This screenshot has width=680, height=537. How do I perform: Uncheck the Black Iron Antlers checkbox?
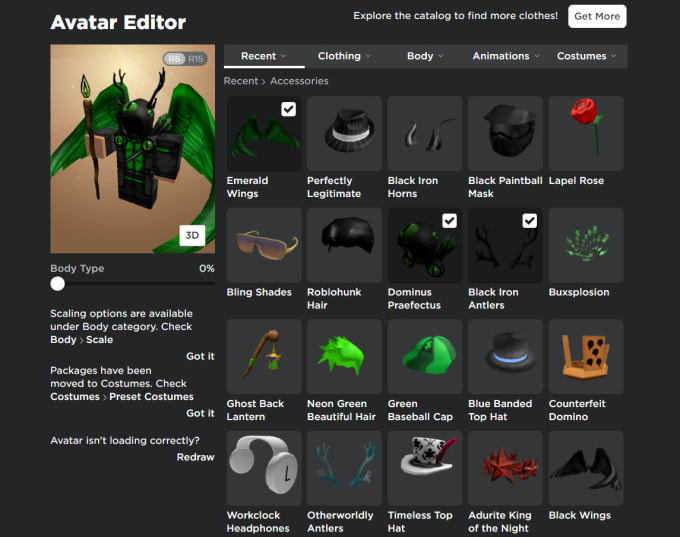pyautogui.click(x=530, y=221)
